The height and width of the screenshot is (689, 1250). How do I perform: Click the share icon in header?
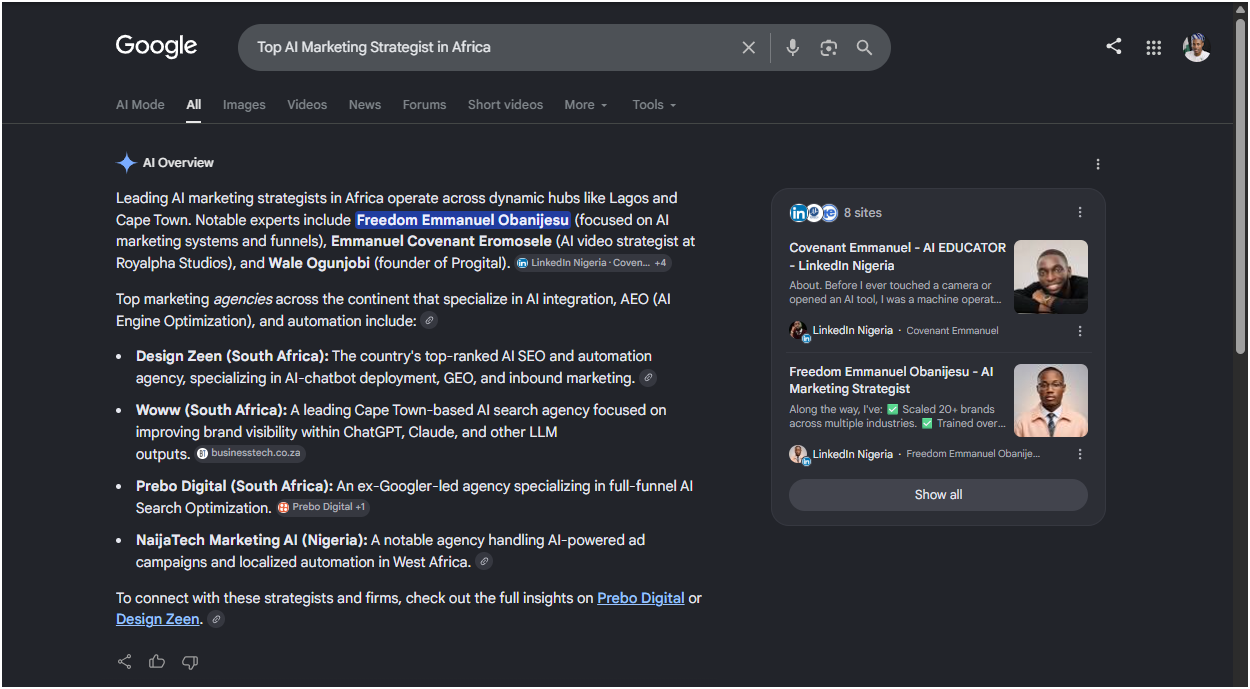point(1113,46)
